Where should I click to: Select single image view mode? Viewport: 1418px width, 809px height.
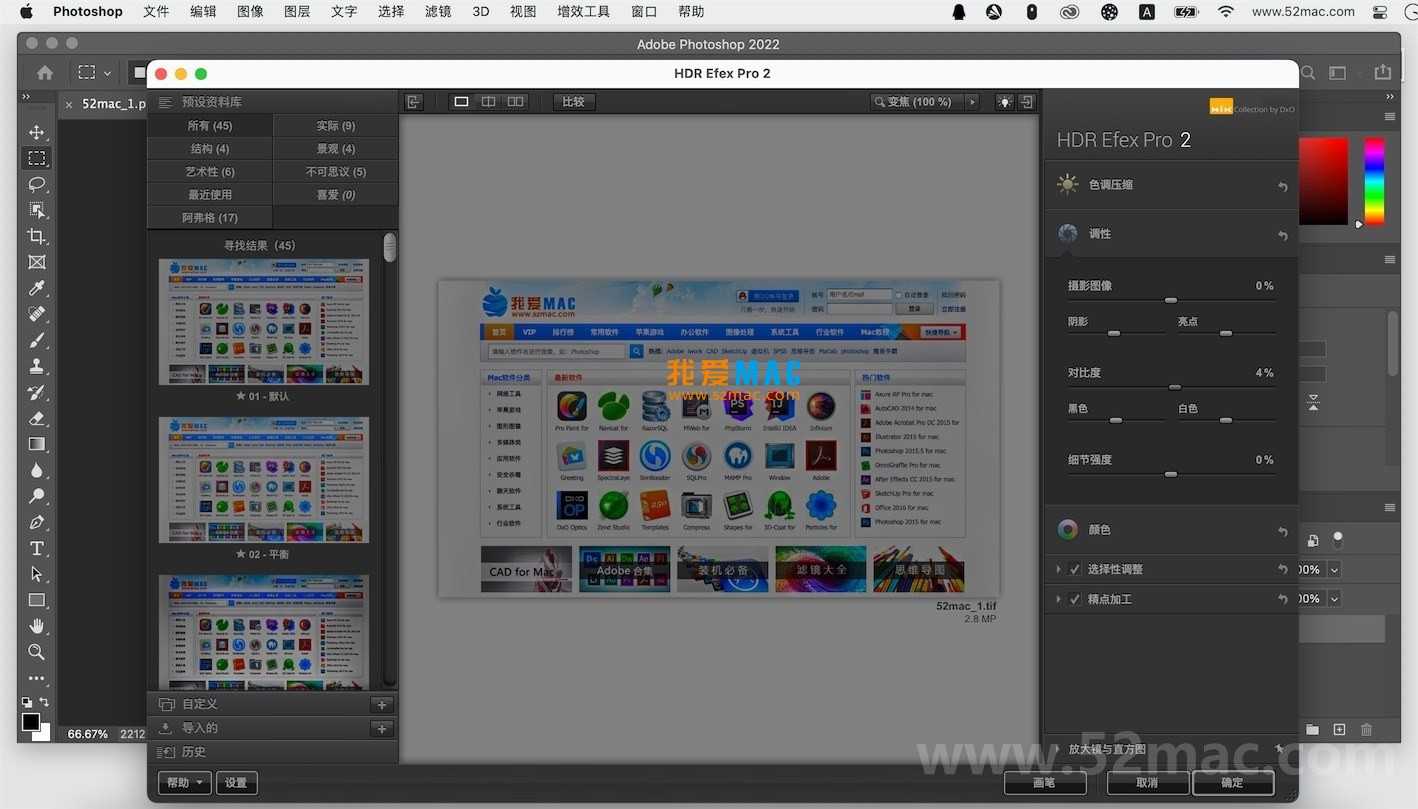point(461,101)
